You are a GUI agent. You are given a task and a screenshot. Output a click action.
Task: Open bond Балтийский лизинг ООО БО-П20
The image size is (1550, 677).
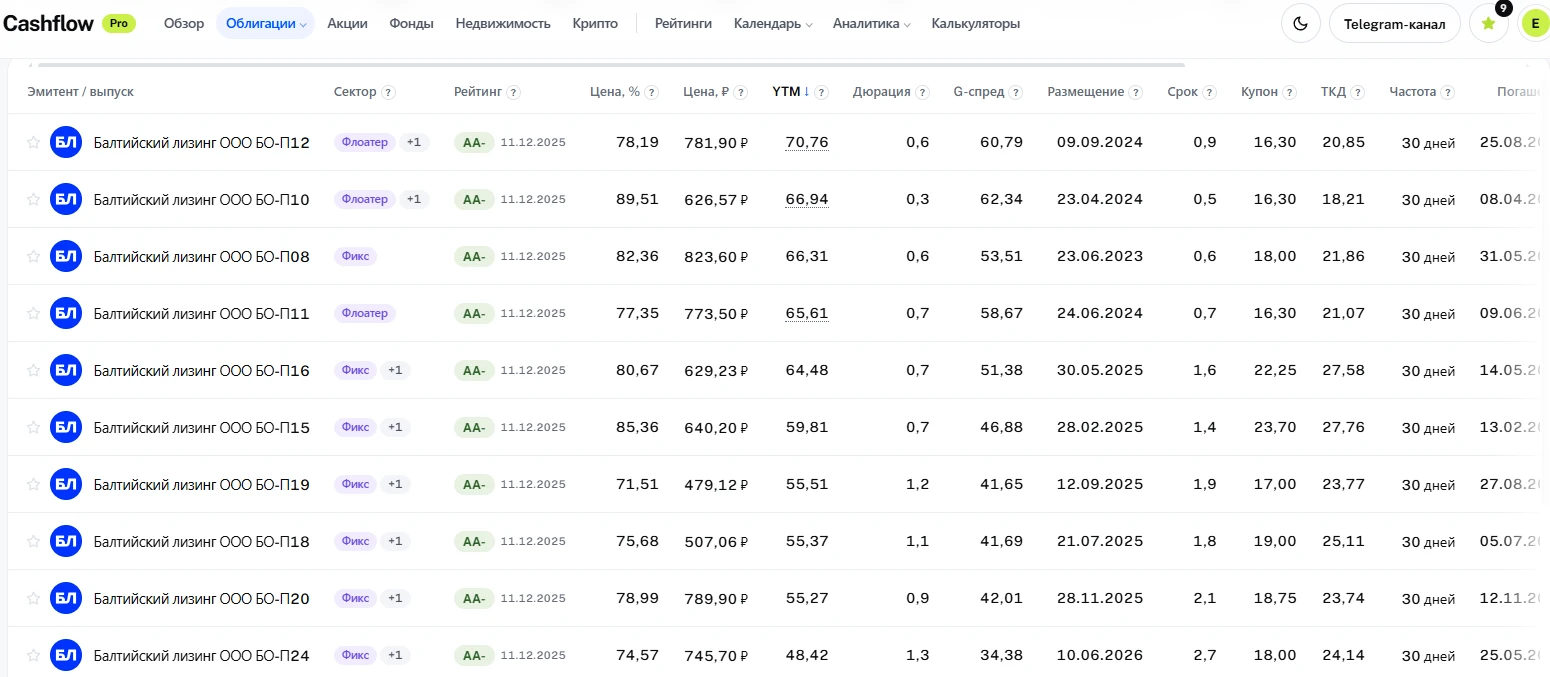click(x=201, y=598)
